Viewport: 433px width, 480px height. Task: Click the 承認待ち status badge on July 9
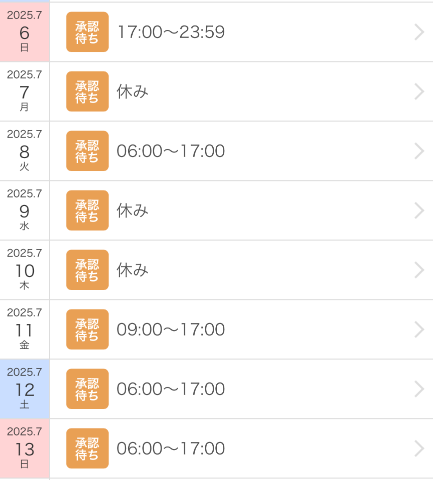[x=87, y=210]
